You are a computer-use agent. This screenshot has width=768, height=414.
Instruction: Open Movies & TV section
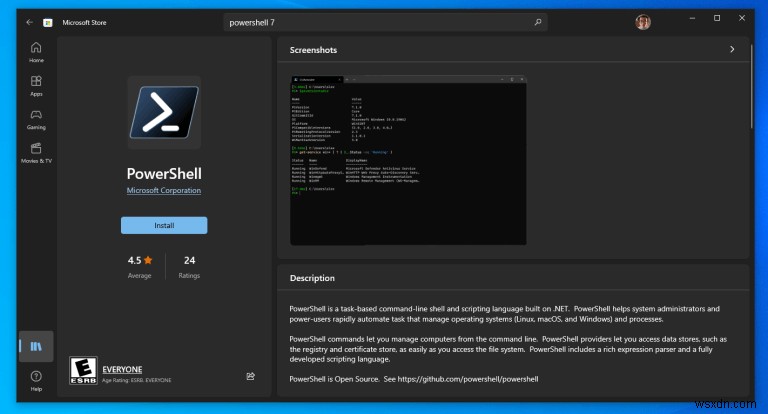coord(36,153)
